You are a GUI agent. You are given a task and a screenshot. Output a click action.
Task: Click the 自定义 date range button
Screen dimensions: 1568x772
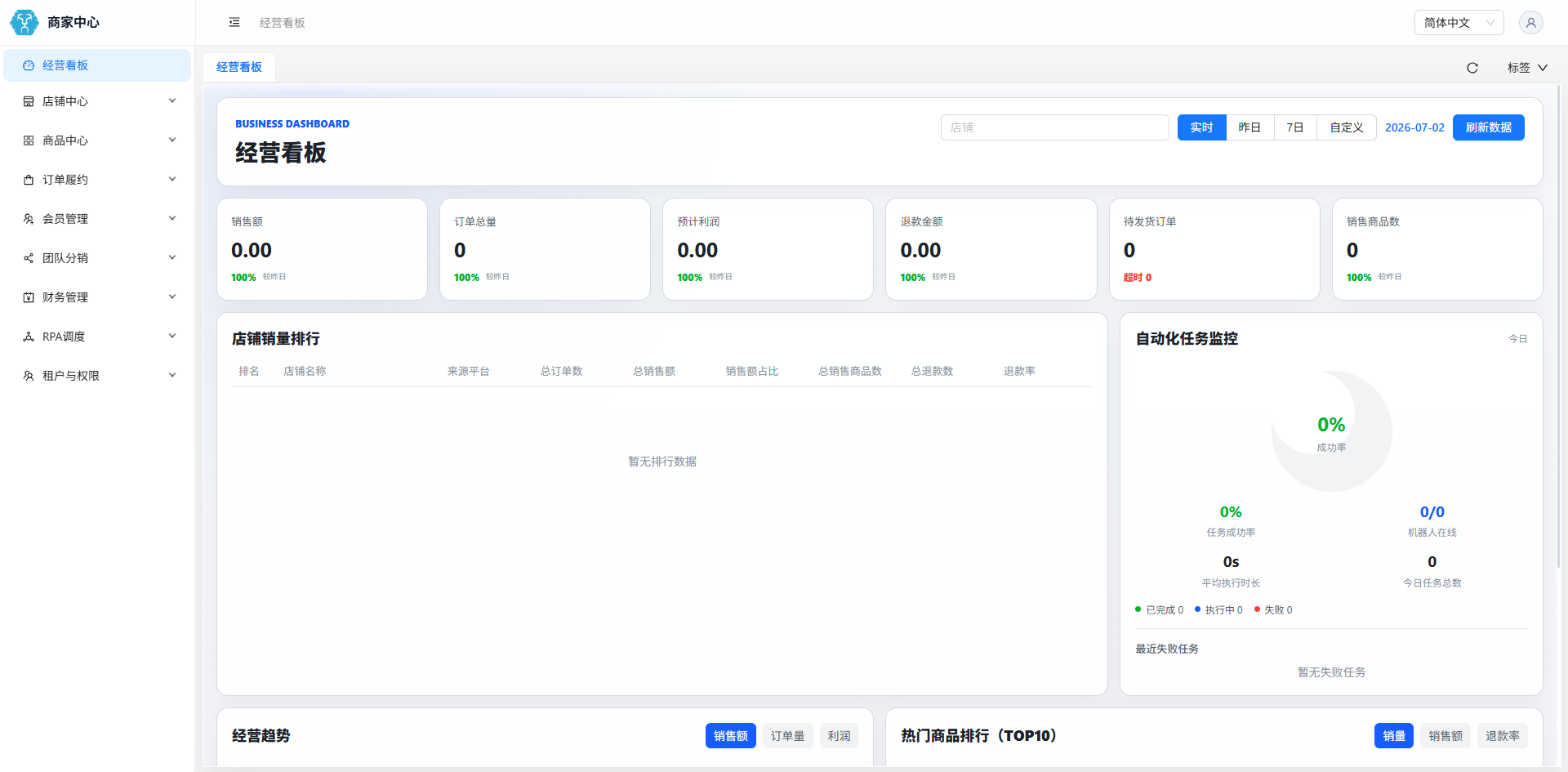point(1346,127)
